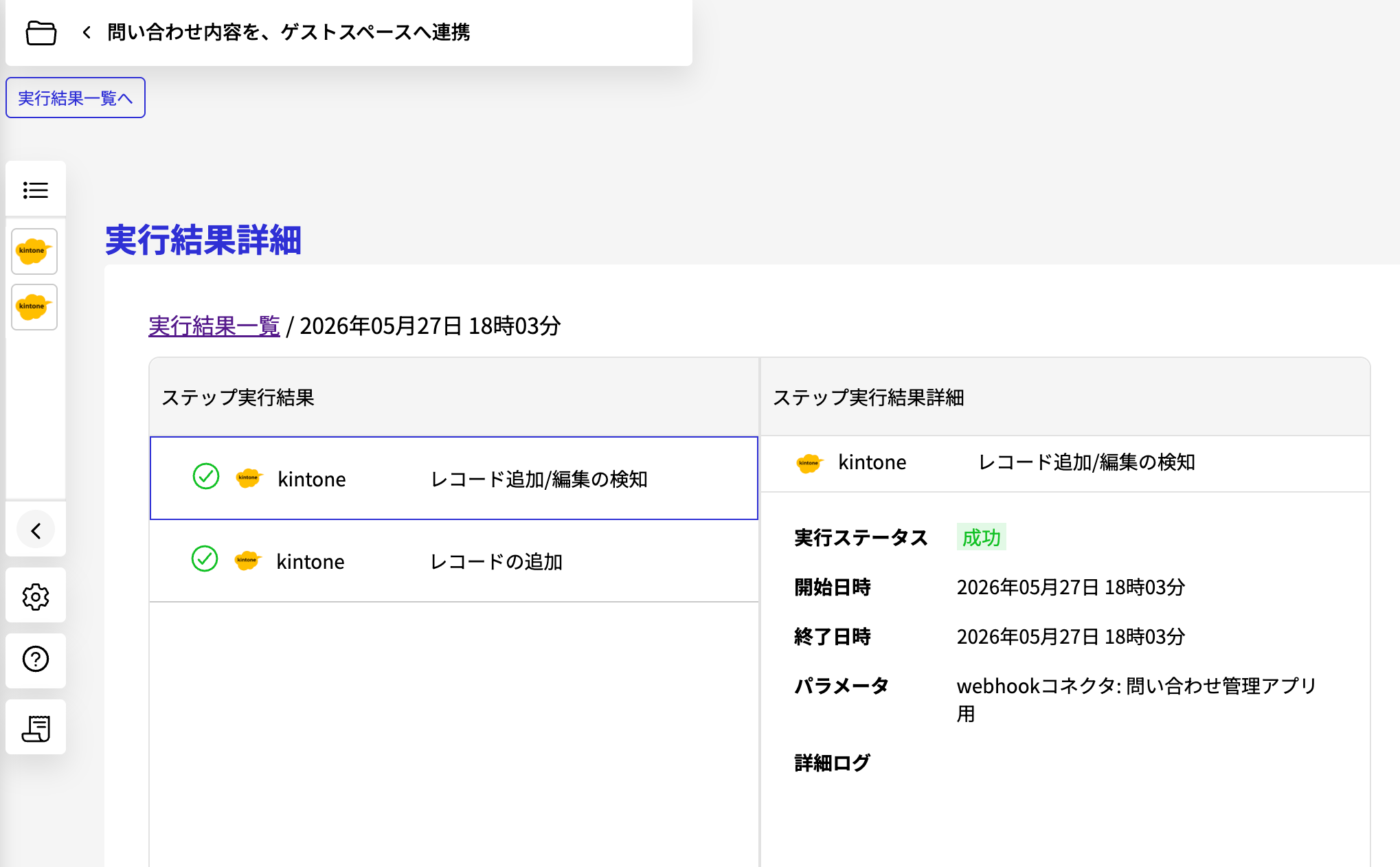The width and height of the screenshot is (1400, 867).
Task: Open settings gear in sidebar
Action: click(36, 596)
